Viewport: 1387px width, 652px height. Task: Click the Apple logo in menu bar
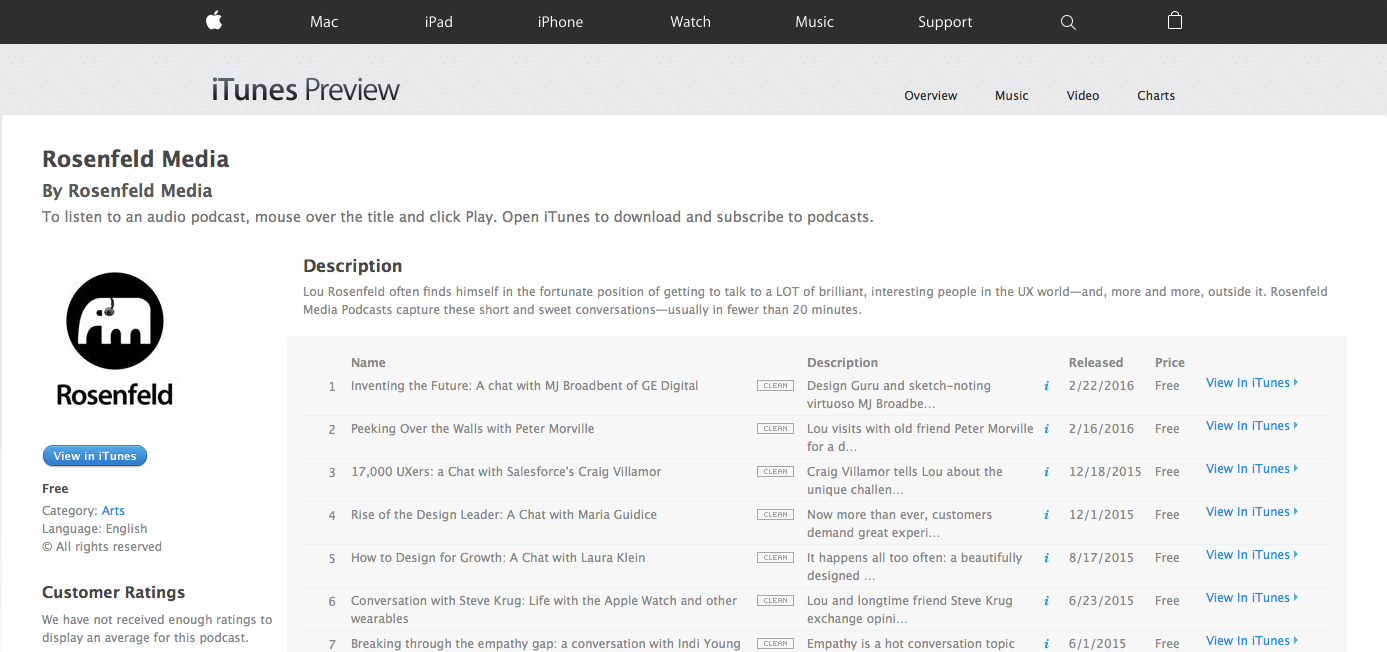pyautogui.click(x=213, y=21)
